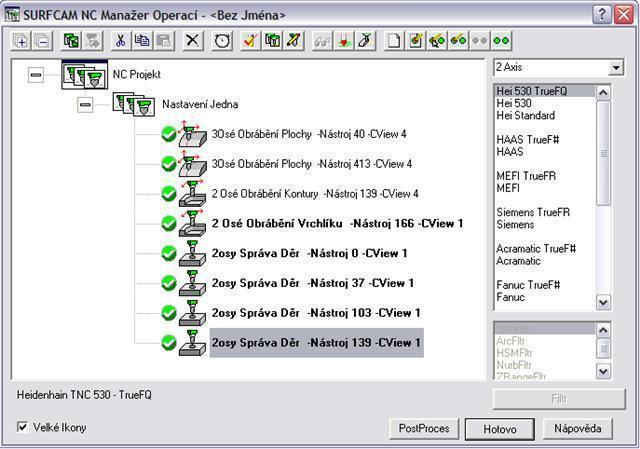Toggle green check of Nástroj 37 operation
This screenshot has width=640, height=449.
pos(169,283)
